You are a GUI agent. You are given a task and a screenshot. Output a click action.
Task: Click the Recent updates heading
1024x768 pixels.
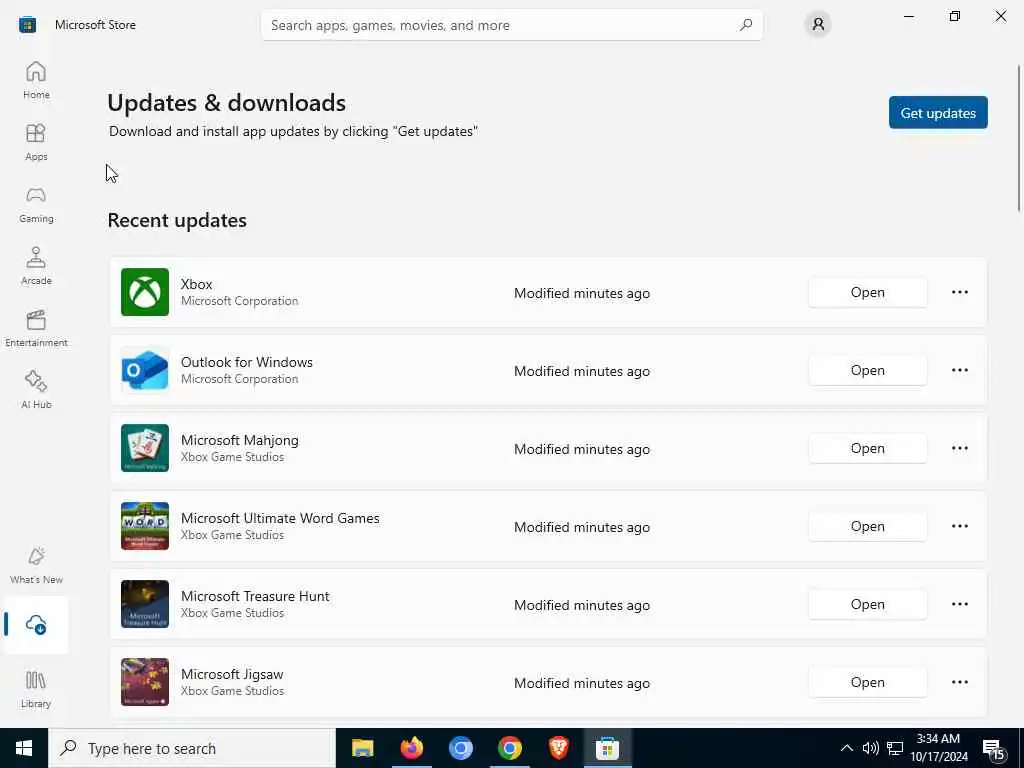pos(177,220)
